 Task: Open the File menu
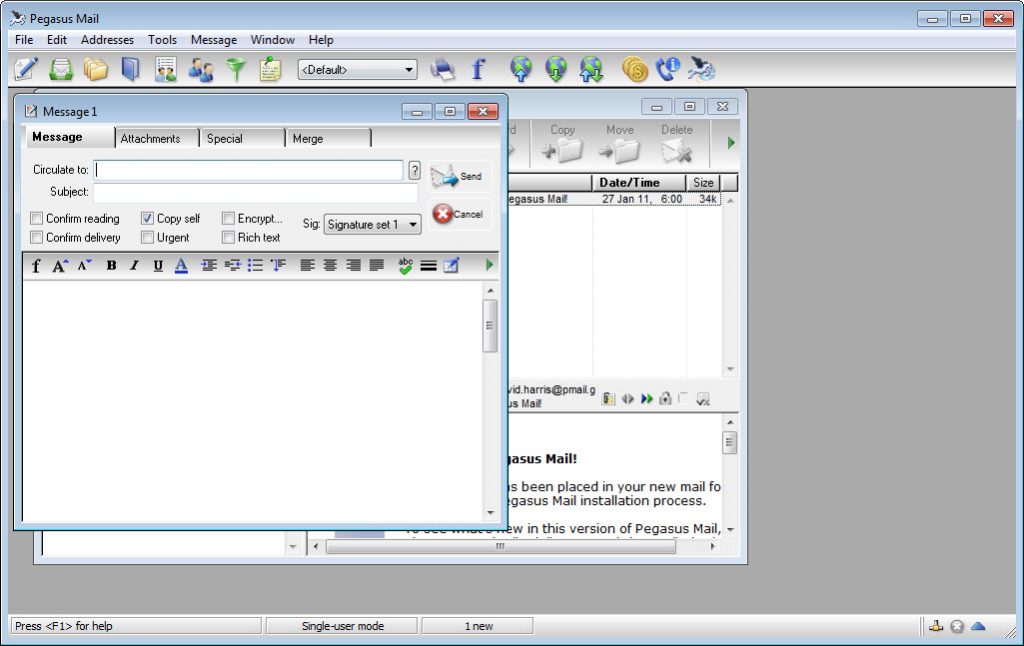[x=24, y=40]
